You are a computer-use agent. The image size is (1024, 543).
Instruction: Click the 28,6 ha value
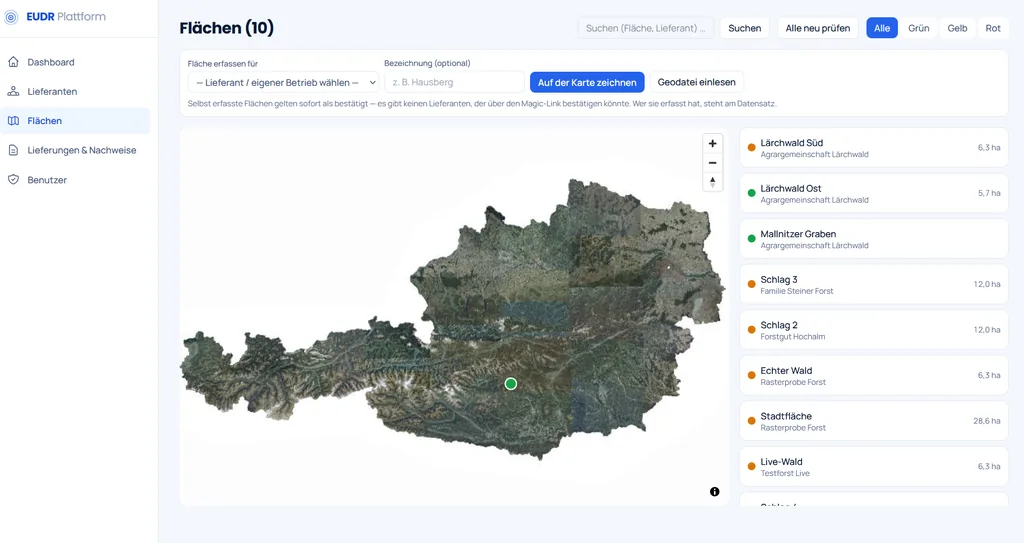click(x=986, y=421)
